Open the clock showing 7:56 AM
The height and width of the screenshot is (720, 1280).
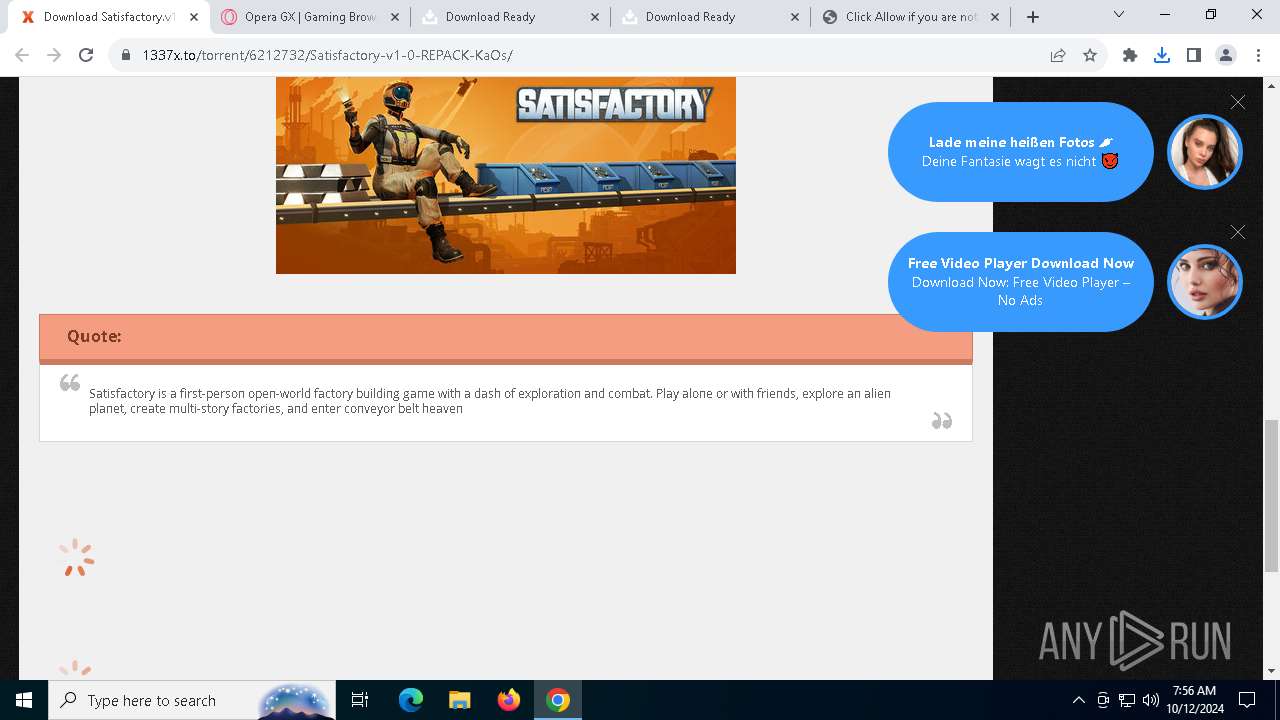coord(1193,700)
